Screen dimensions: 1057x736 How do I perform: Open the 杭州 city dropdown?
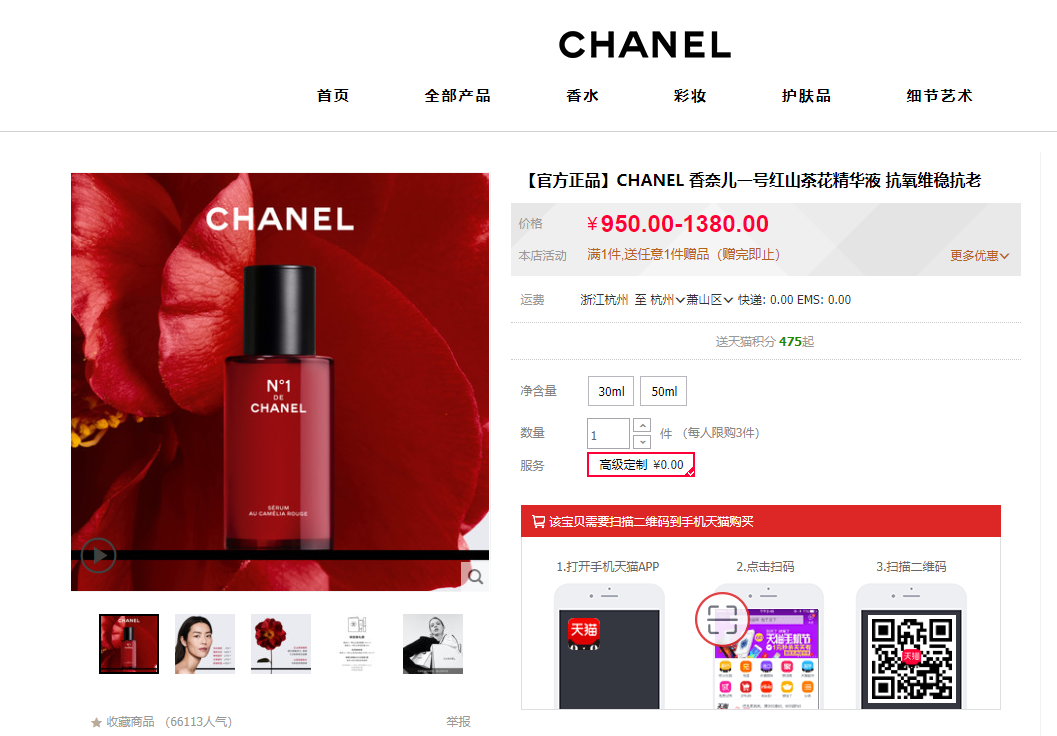point(667,300)
